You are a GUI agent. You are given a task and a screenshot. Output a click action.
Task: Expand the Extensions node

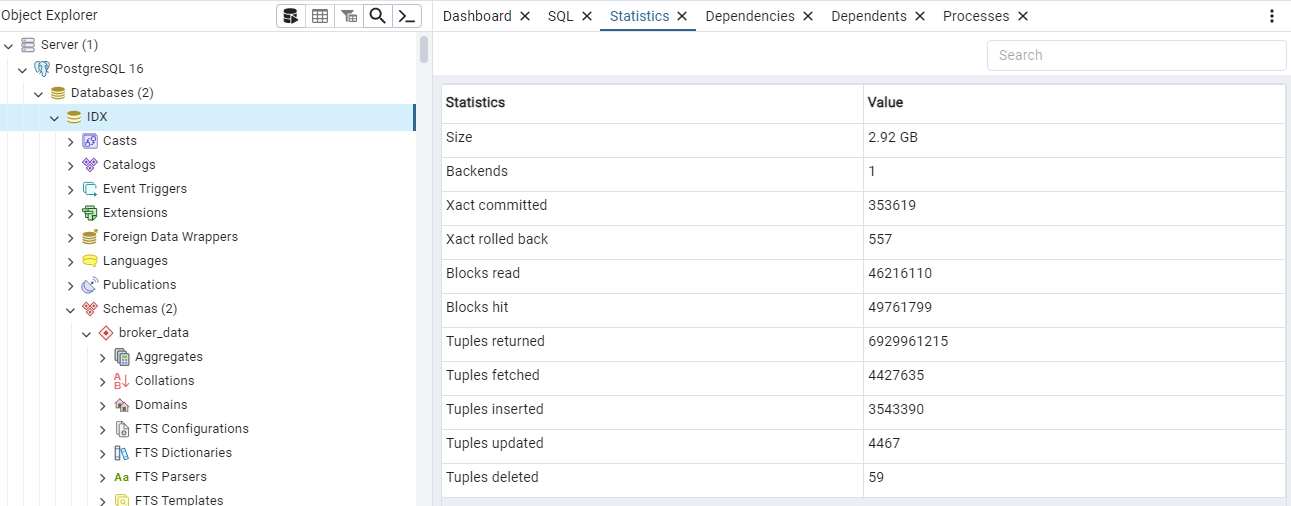pyautogui.click(x=71, y=213)
